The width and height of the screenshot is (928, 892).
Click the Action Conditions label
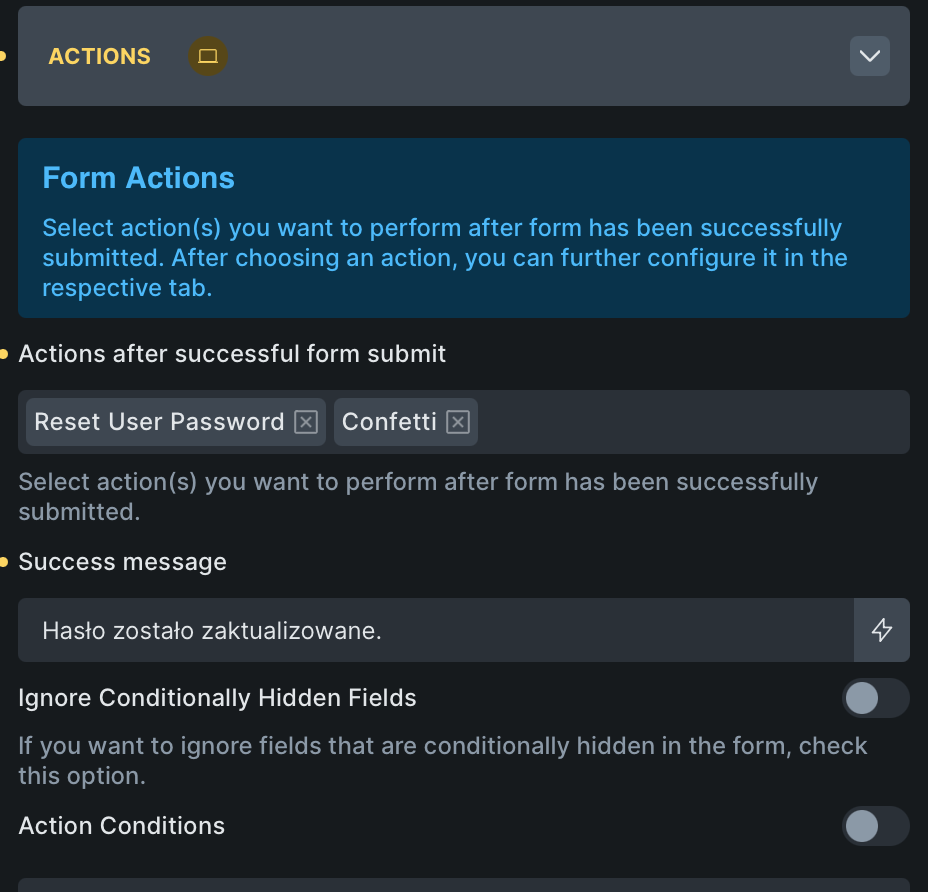(121, 826)
